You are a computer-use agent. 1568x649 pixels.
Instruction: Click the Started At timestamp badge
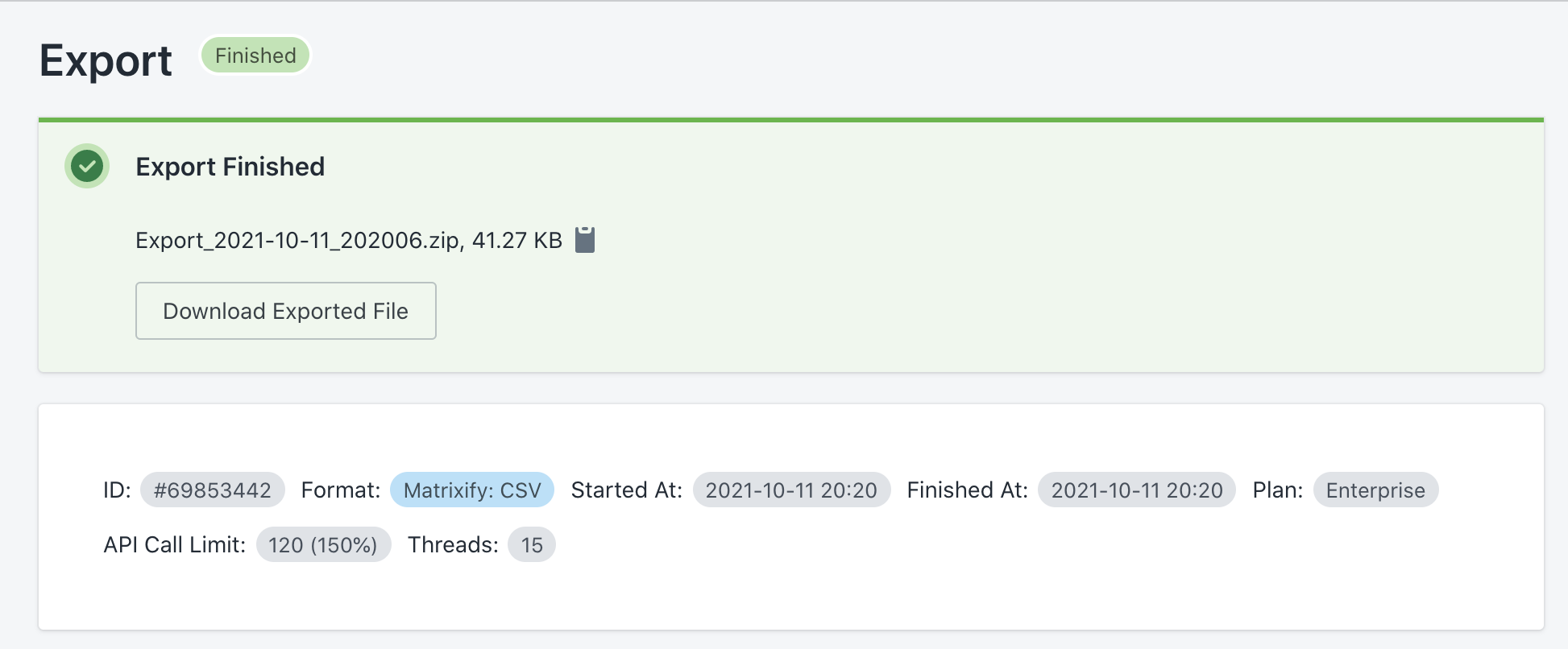point(791,490)
